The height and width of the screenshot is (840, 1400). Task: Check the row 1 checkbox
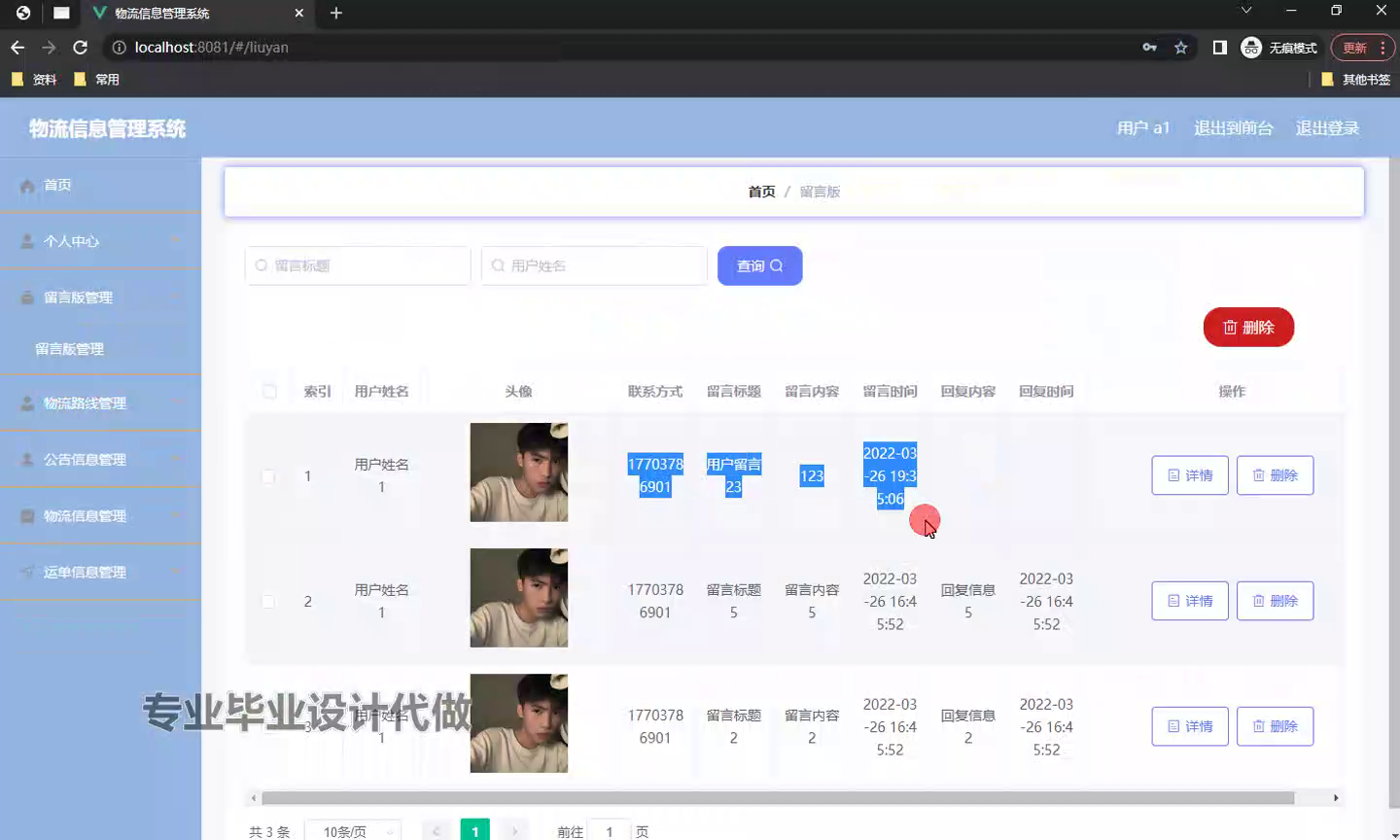tap(268, 476)
